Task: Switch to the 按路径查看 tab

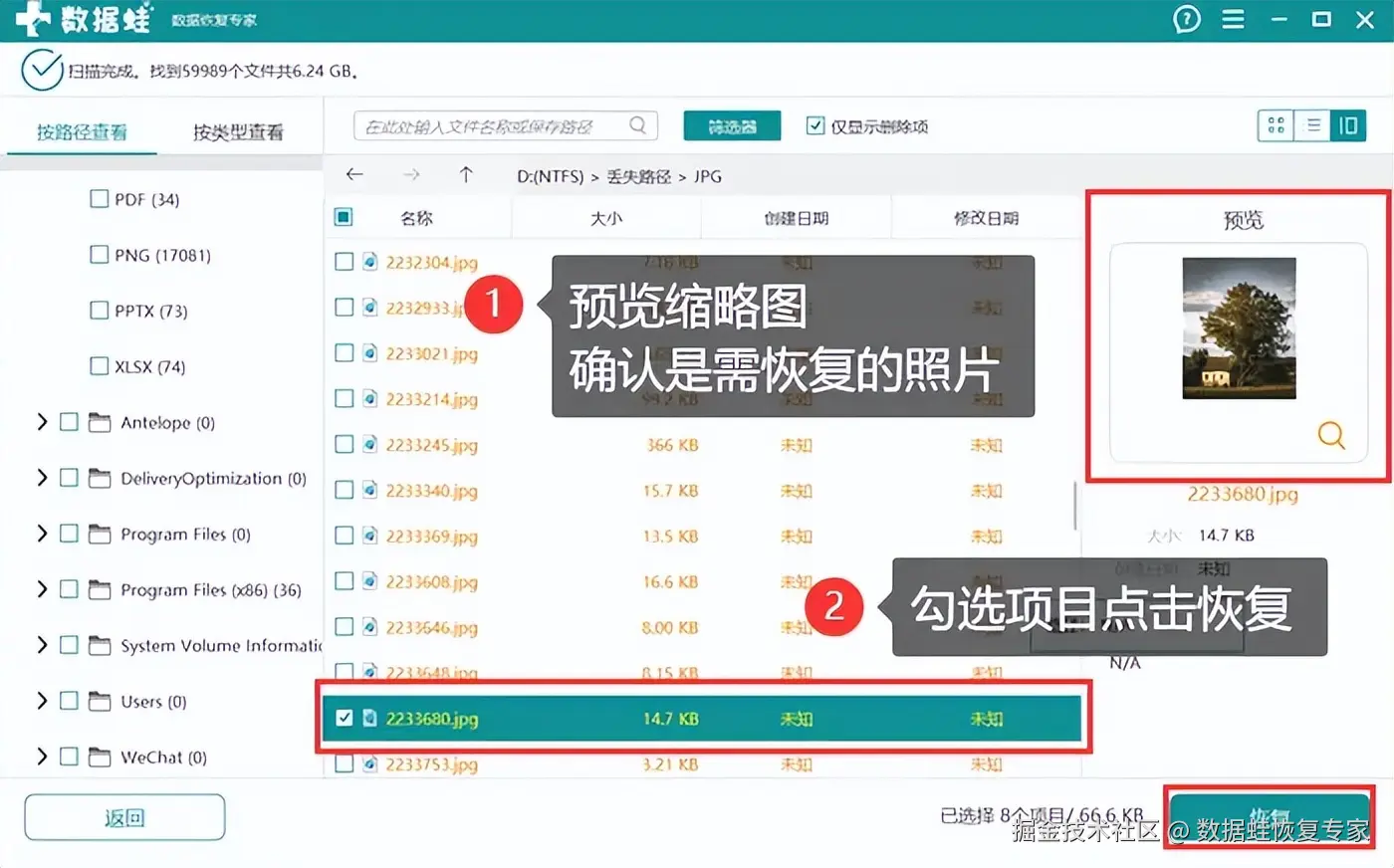Action: coord(82,131)
